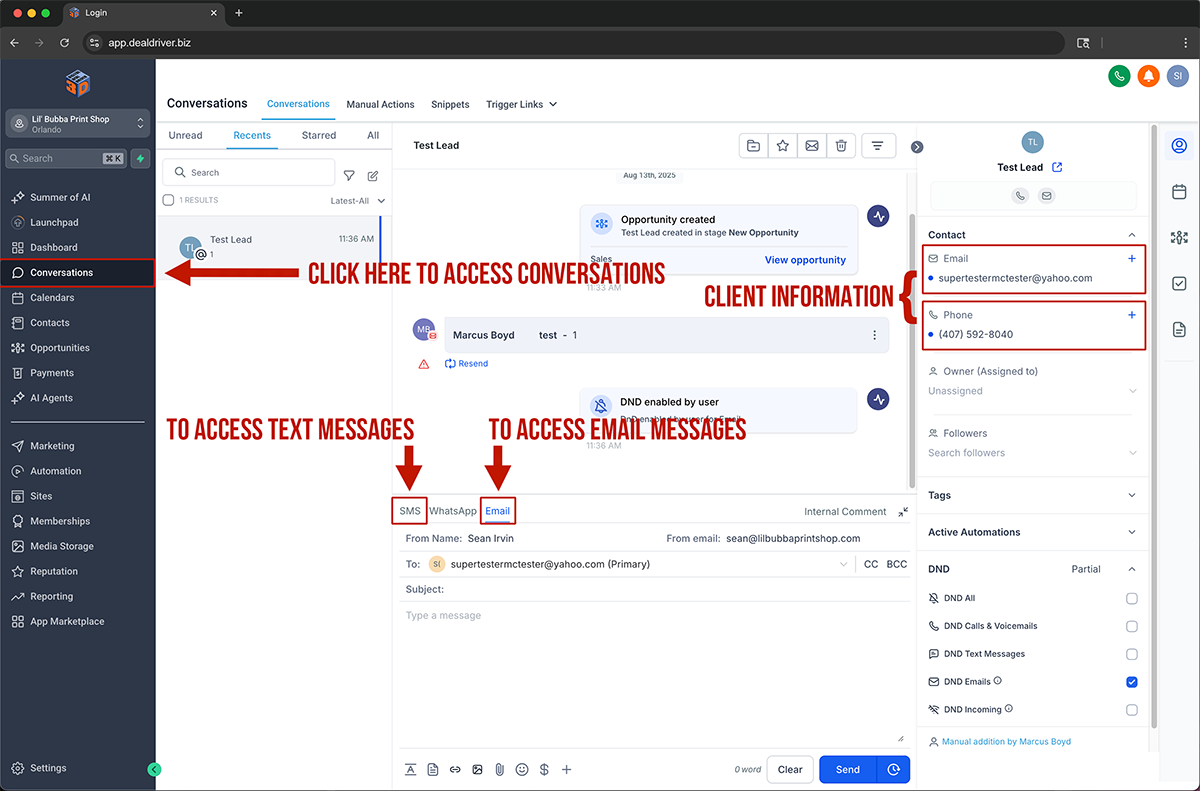Screen dimensions: 1200x791
Task: Add another email with plus icon
Action: point(1132,258)
